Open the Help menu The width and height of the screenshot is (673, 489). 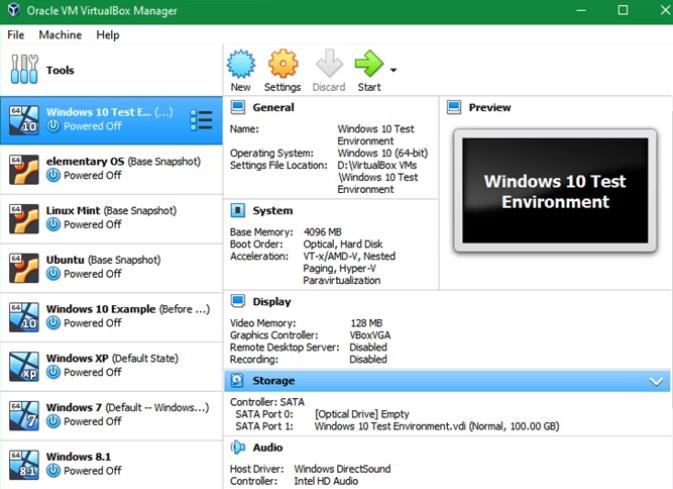[108, 35]
